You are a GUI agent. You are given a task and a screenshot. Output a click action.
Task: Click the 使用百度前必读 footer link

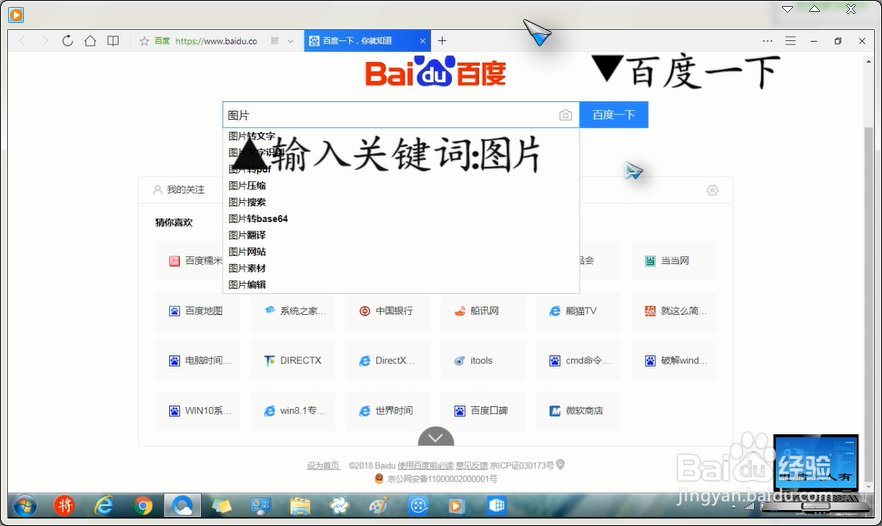tap(425, 465)
